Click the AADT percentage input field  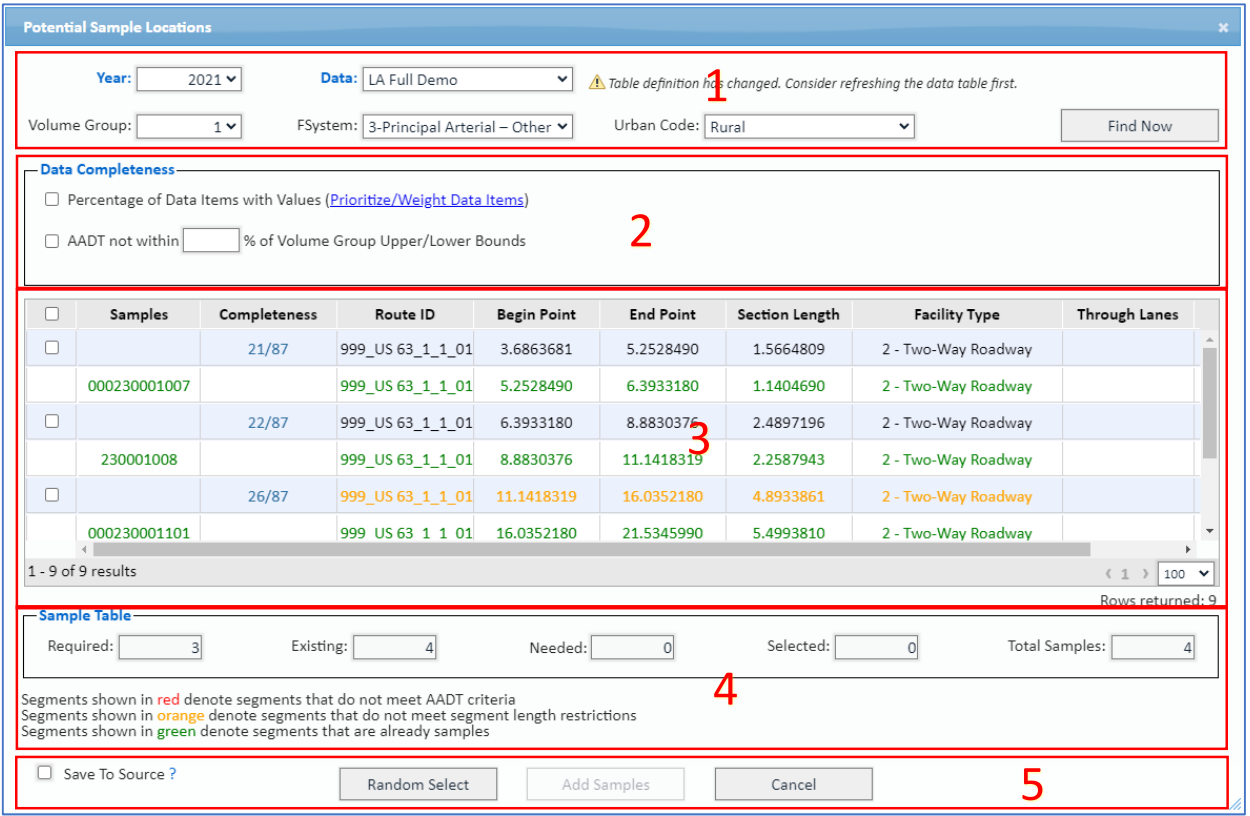tap(211, 241)
